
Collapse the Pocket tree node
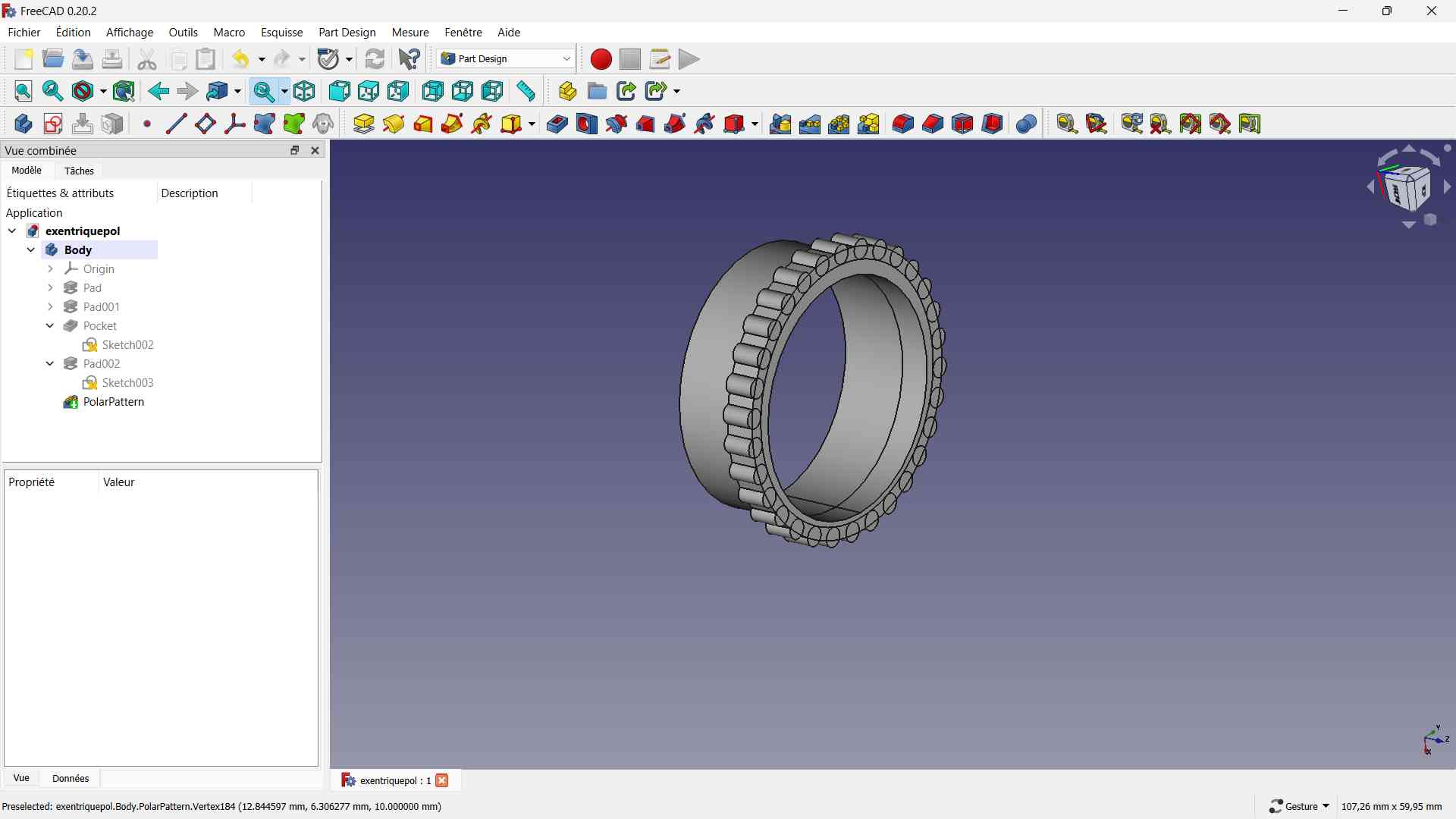[x=50, y=325]
